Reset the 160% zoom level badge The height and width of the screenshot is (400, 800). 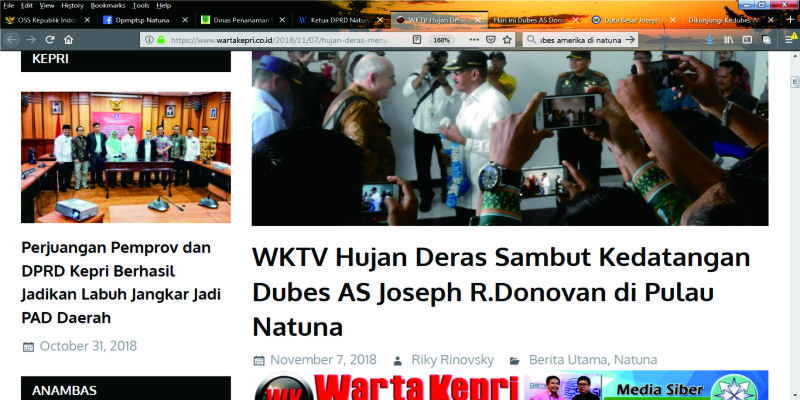coord(440,40)
